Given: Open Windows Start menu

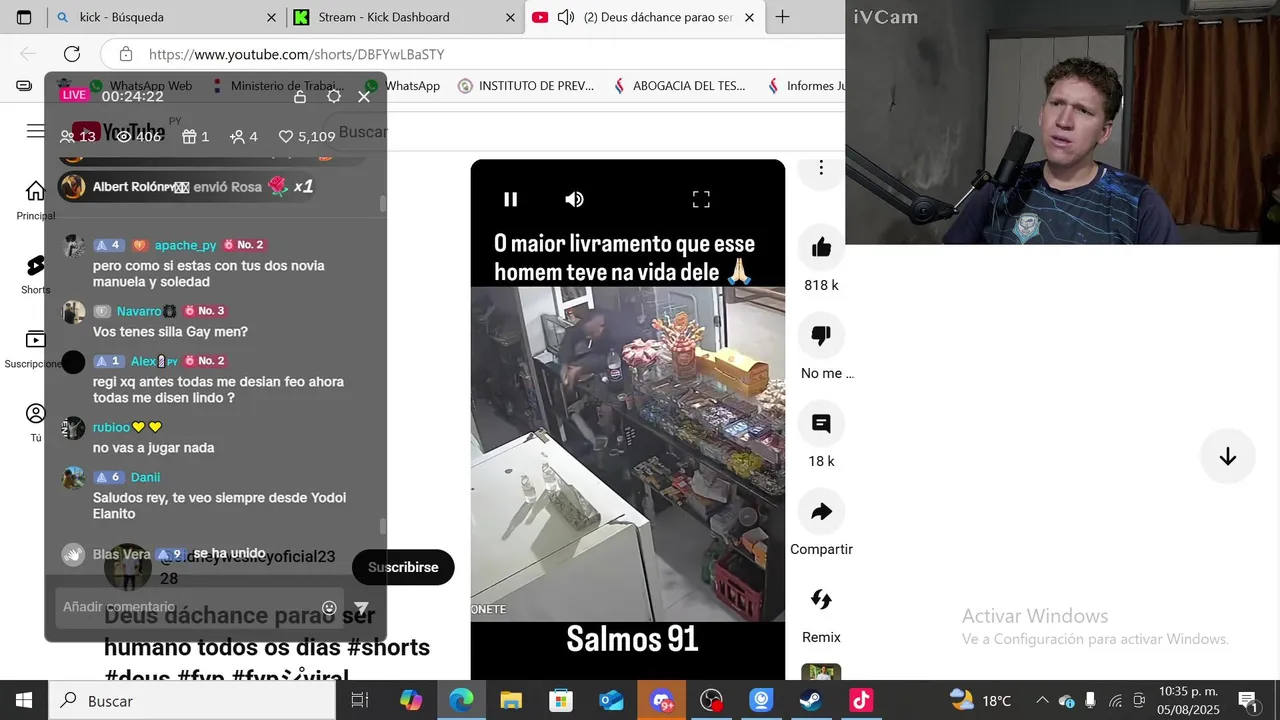Looking at the screenshot, I should [24, 701].
